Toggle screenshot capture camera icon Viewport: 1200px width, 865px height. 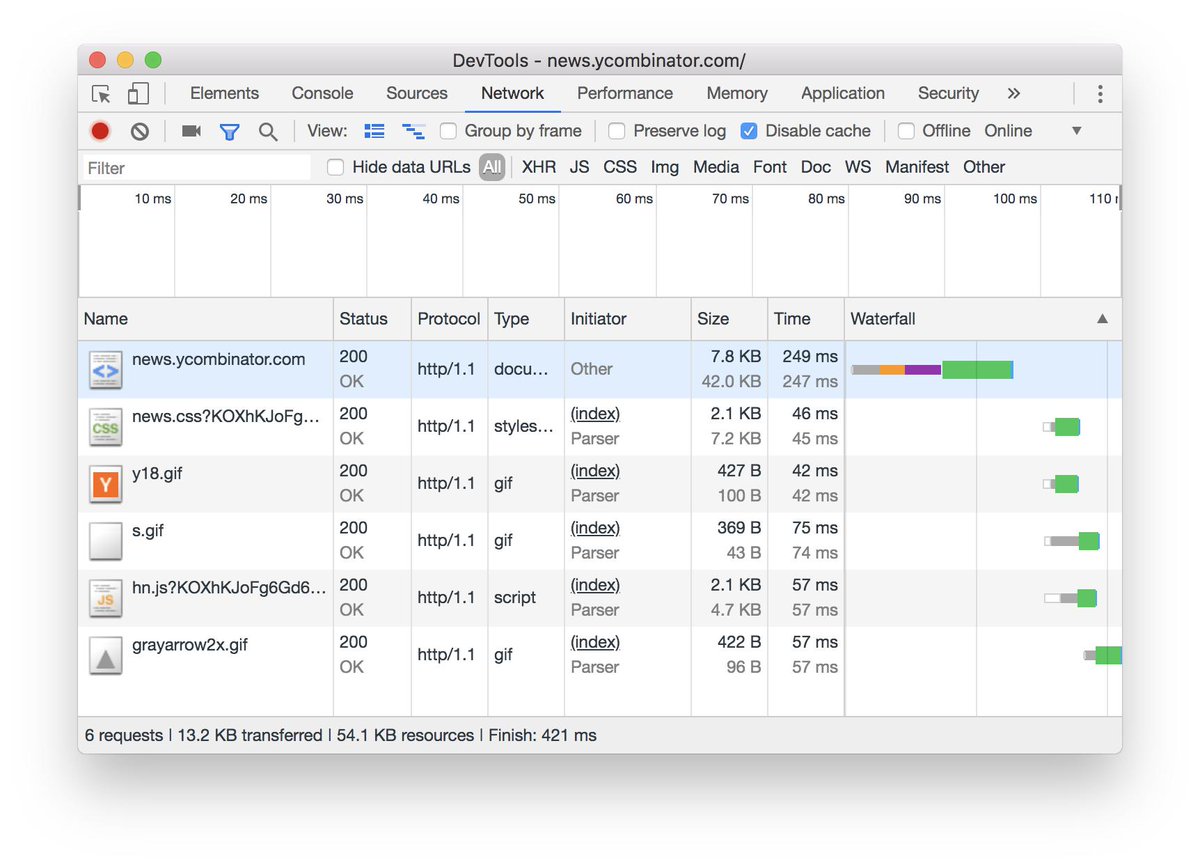tap(191, 131)
